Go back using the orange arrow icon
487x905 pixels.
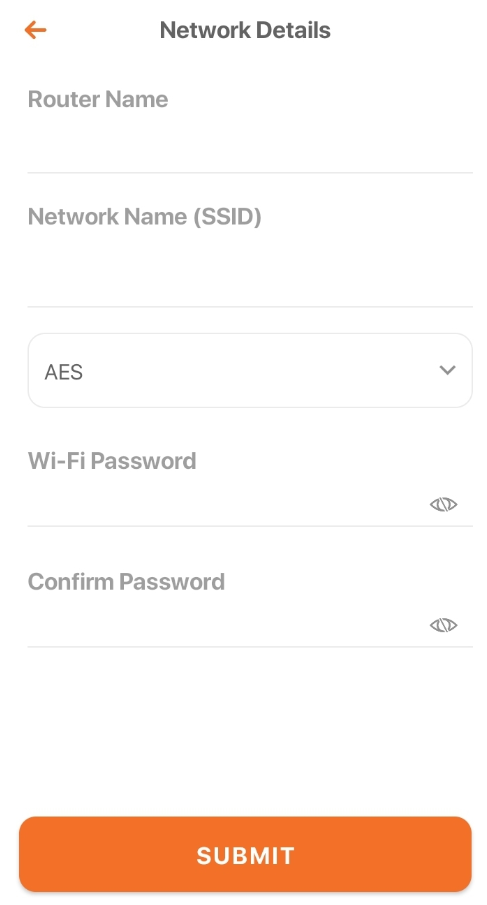(35, 30)
